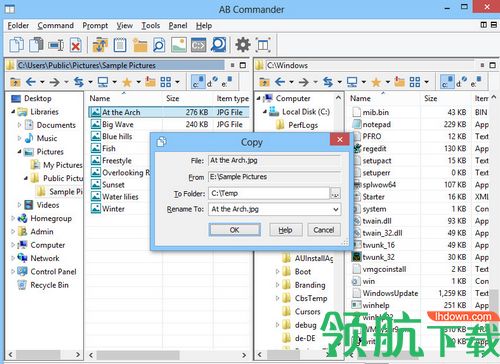Select drive e: in left panel
Image resolution: width=500 pixels, height=364 pixels.
click(227, 82)
